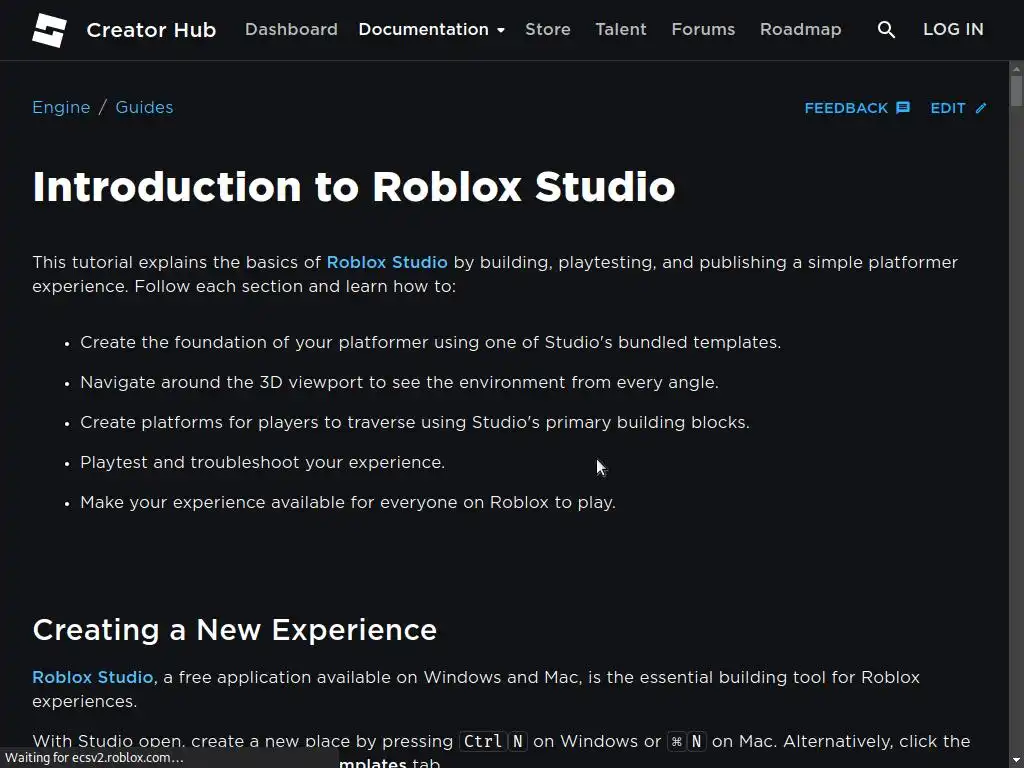Click the Roblox logo icon
The image size is (1024, 768).
(50, 30)
